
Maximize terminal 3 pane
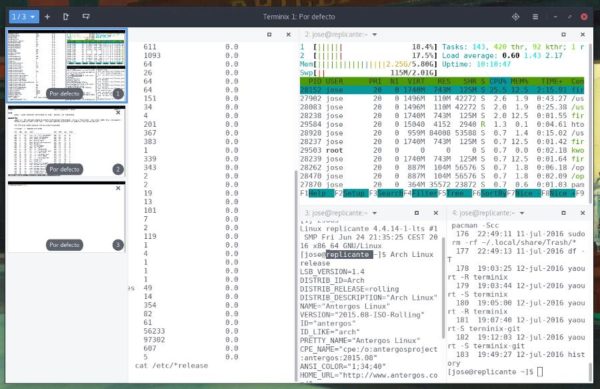click(417, 213)
